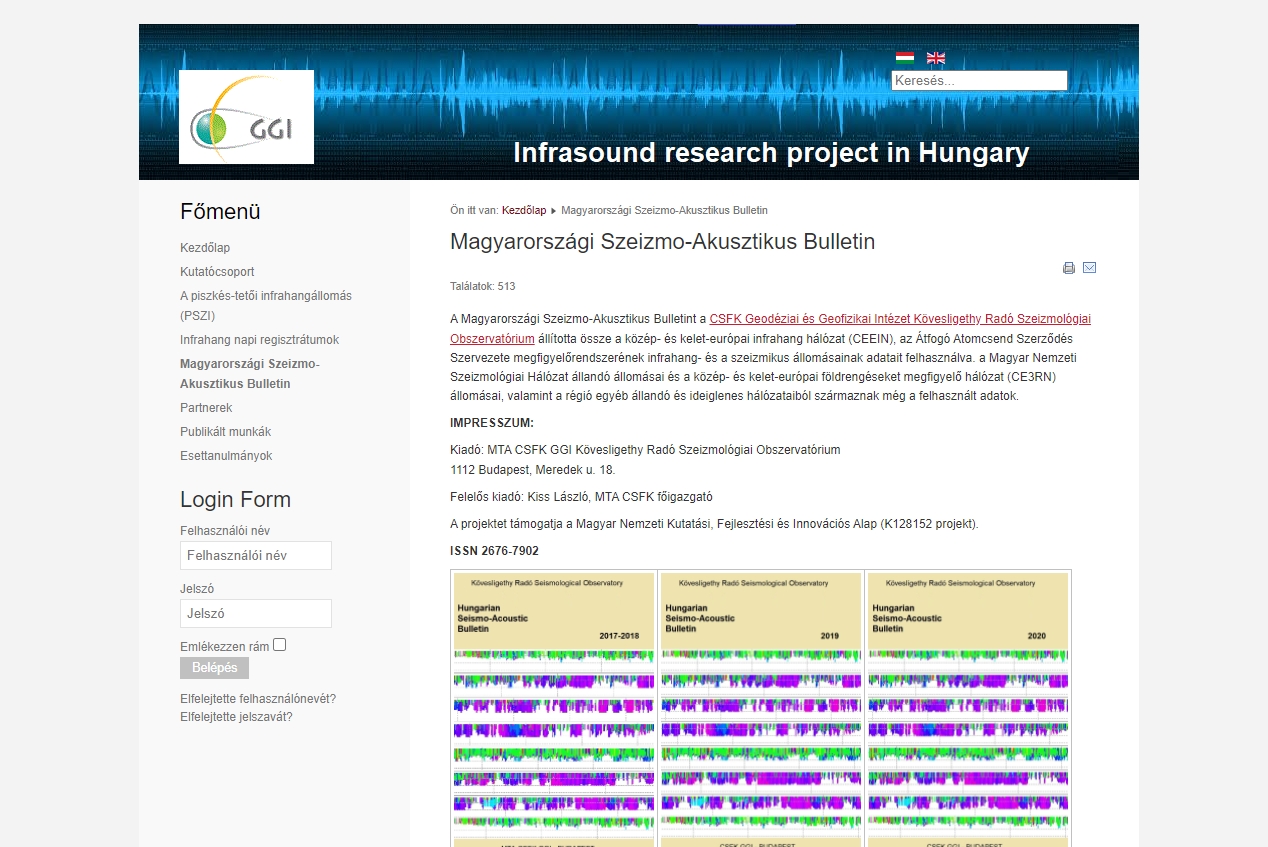This screenshot has width=1268, height=847.
Task: Open Magyarországi Szeizmo-Akusztikus Bulletin menu item
Action: coord(250,374)
